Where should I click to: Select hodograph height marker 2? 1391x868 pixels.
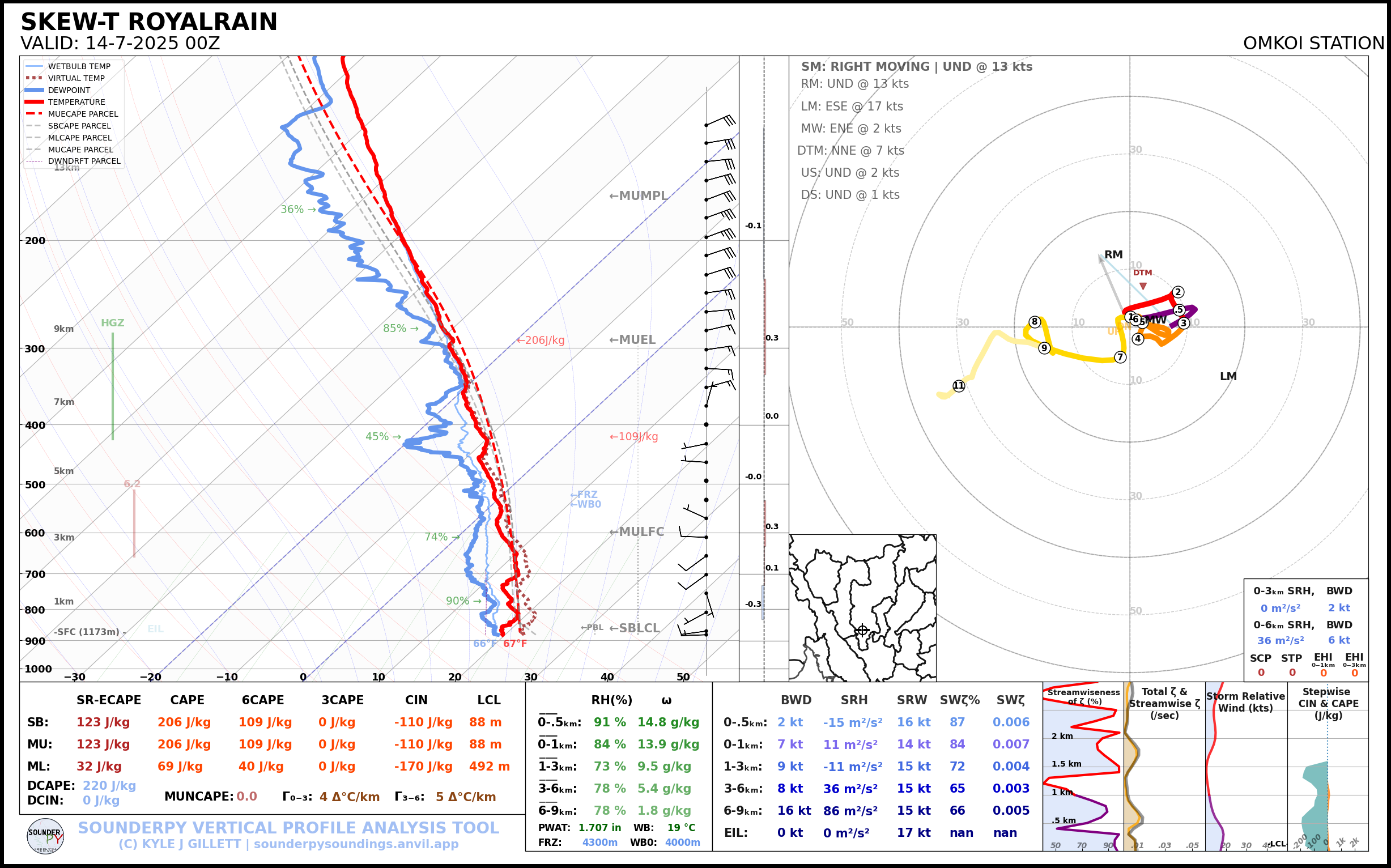tap(1178, 292)
